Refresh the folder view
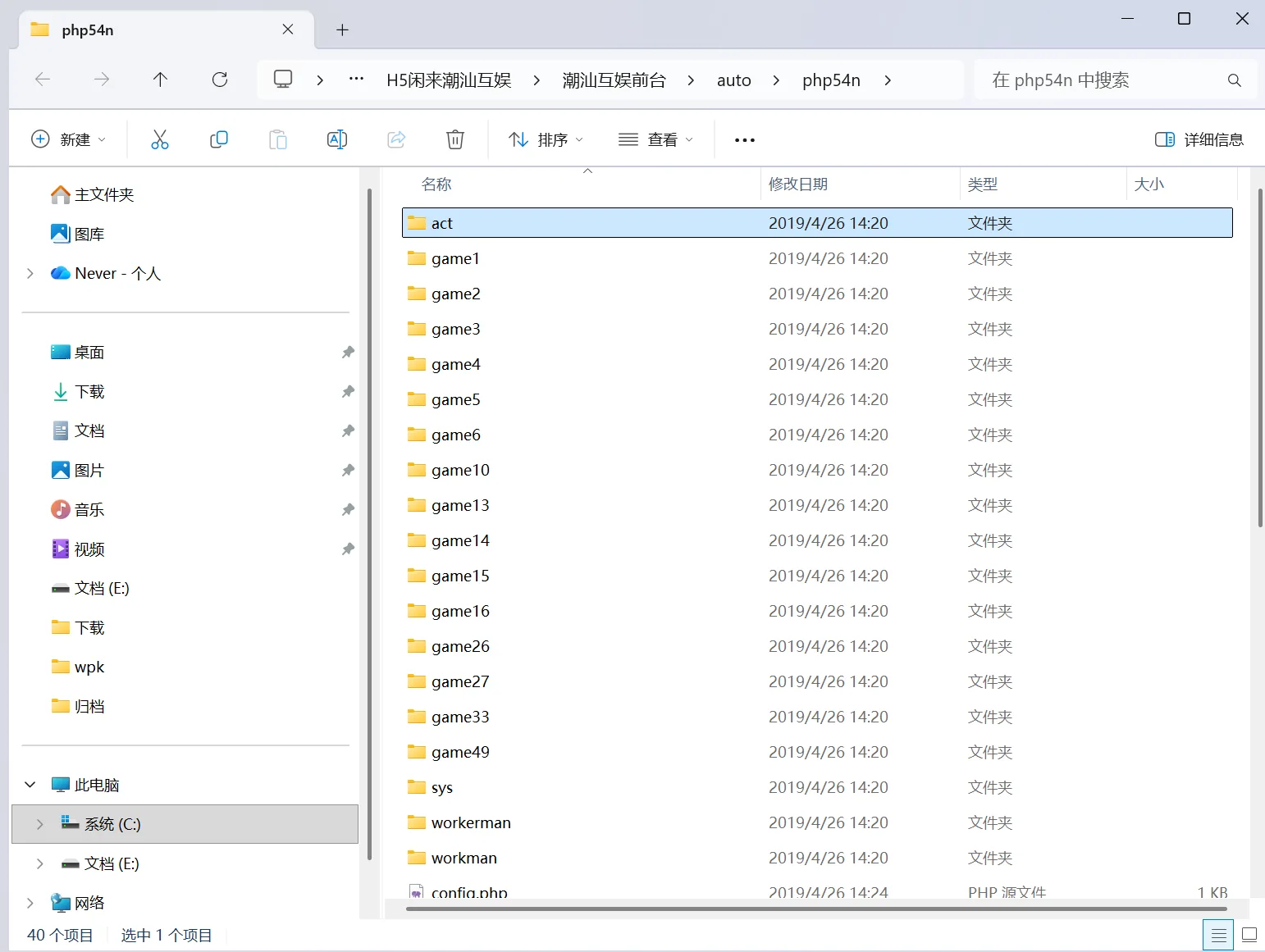The height and width of the screenshot is (952, 1265). tap(220, 80)
